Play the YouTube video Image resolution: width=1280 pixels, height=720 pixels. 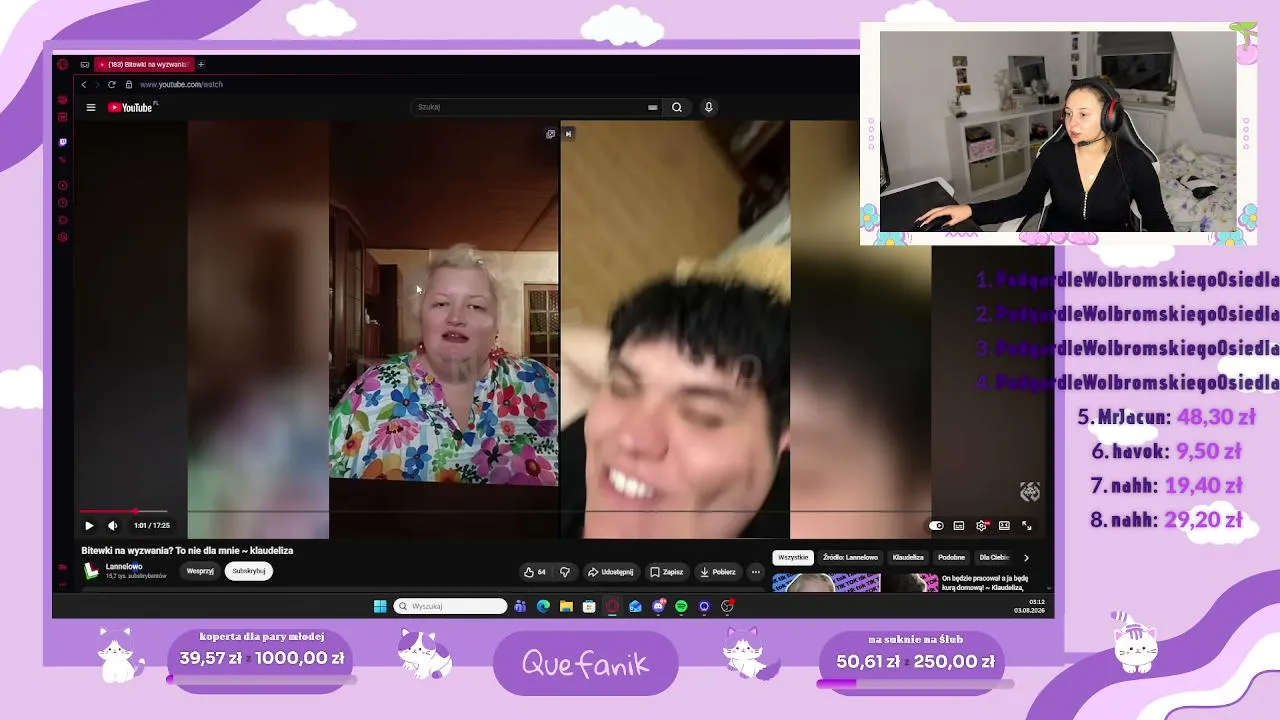[x=89, y=525]
